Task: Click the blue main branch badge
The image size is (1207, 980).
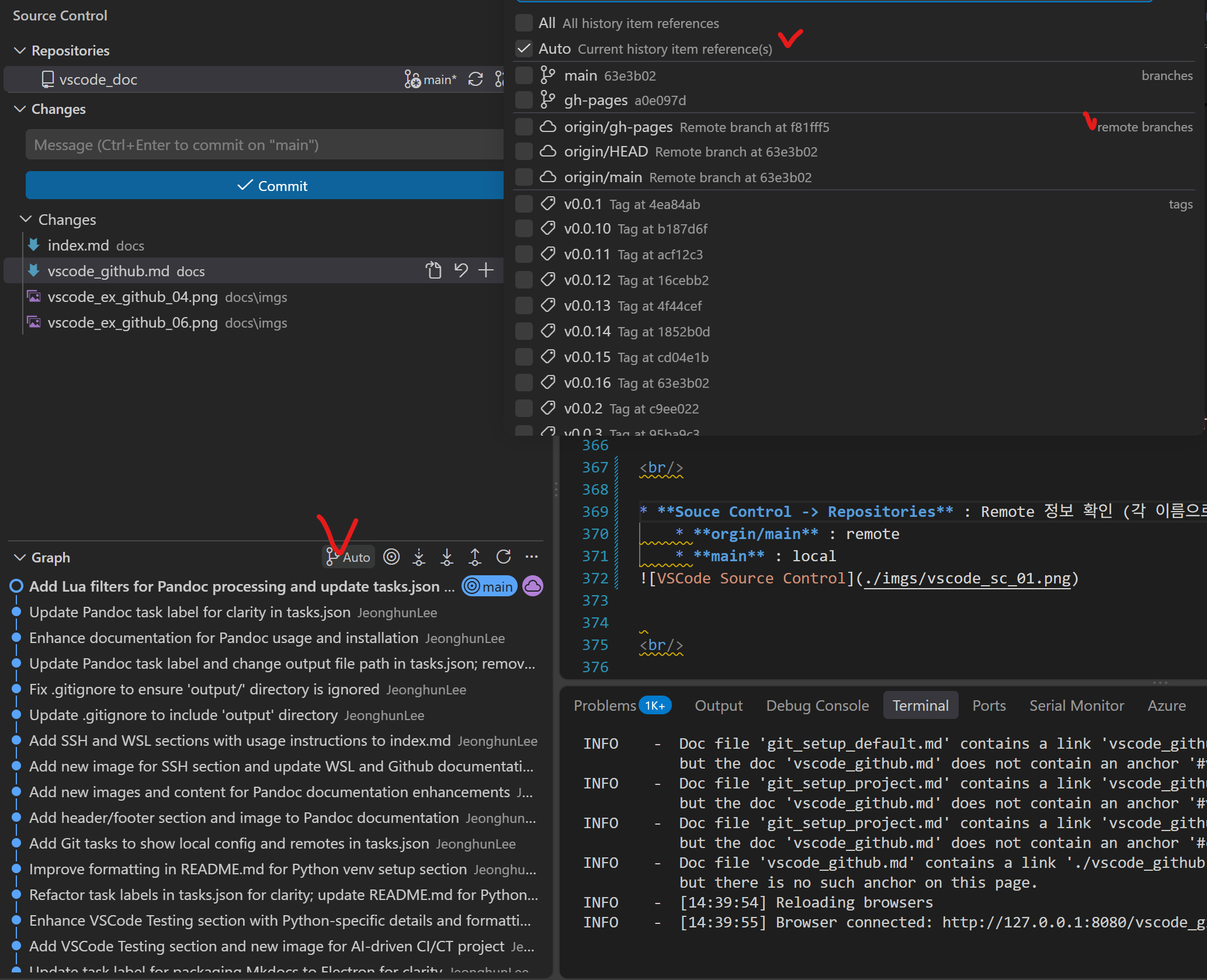Action: point(490,586)
